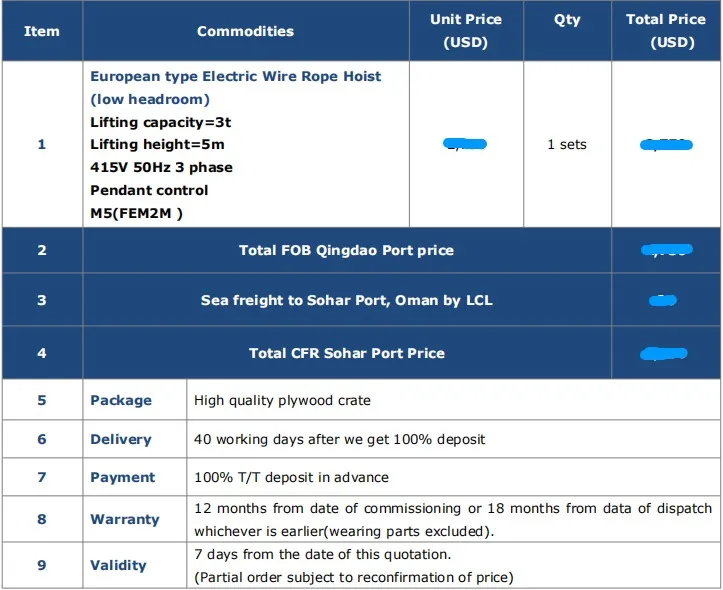Screen dimensions: 723x590
Task: Select the Total CFR Sohar Port Price row
Action: click(346, 353)
